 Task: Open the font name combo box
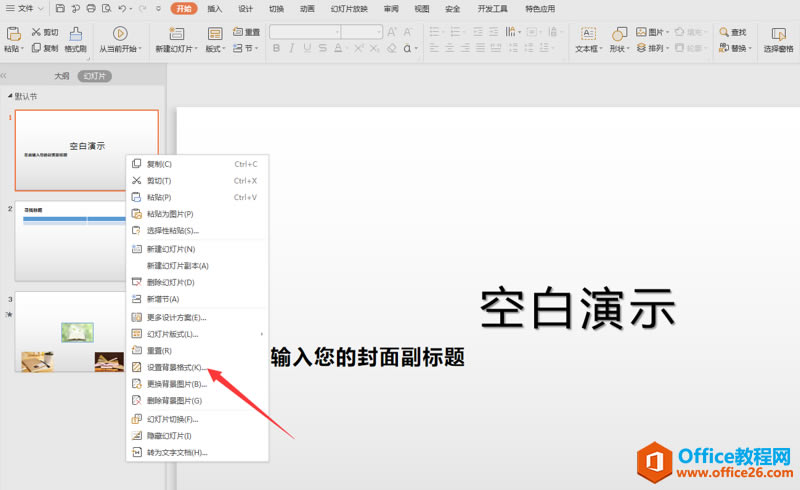click(304, 32)
